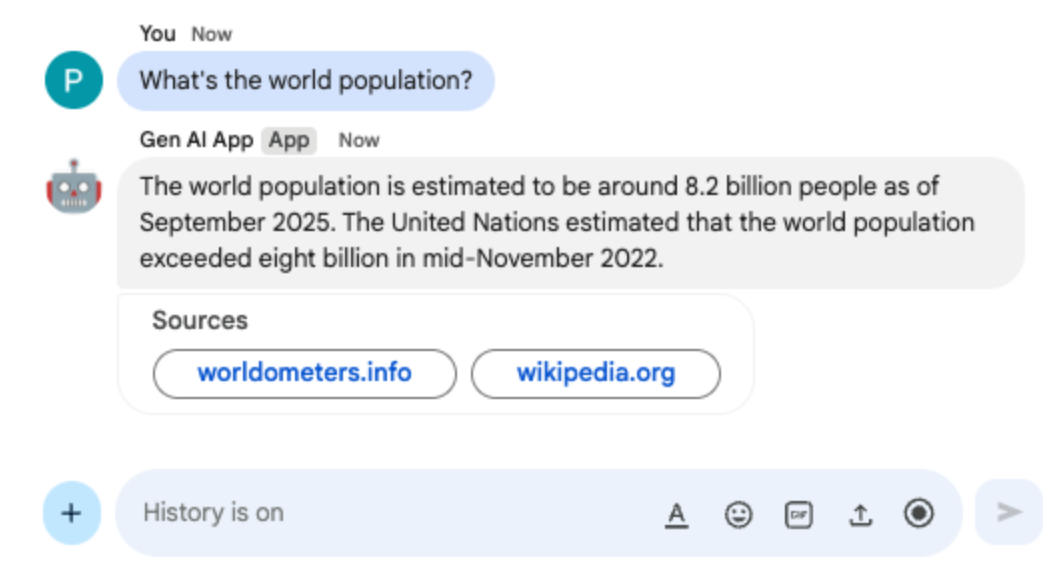Click the Now timestamp beside App badge

359,140
